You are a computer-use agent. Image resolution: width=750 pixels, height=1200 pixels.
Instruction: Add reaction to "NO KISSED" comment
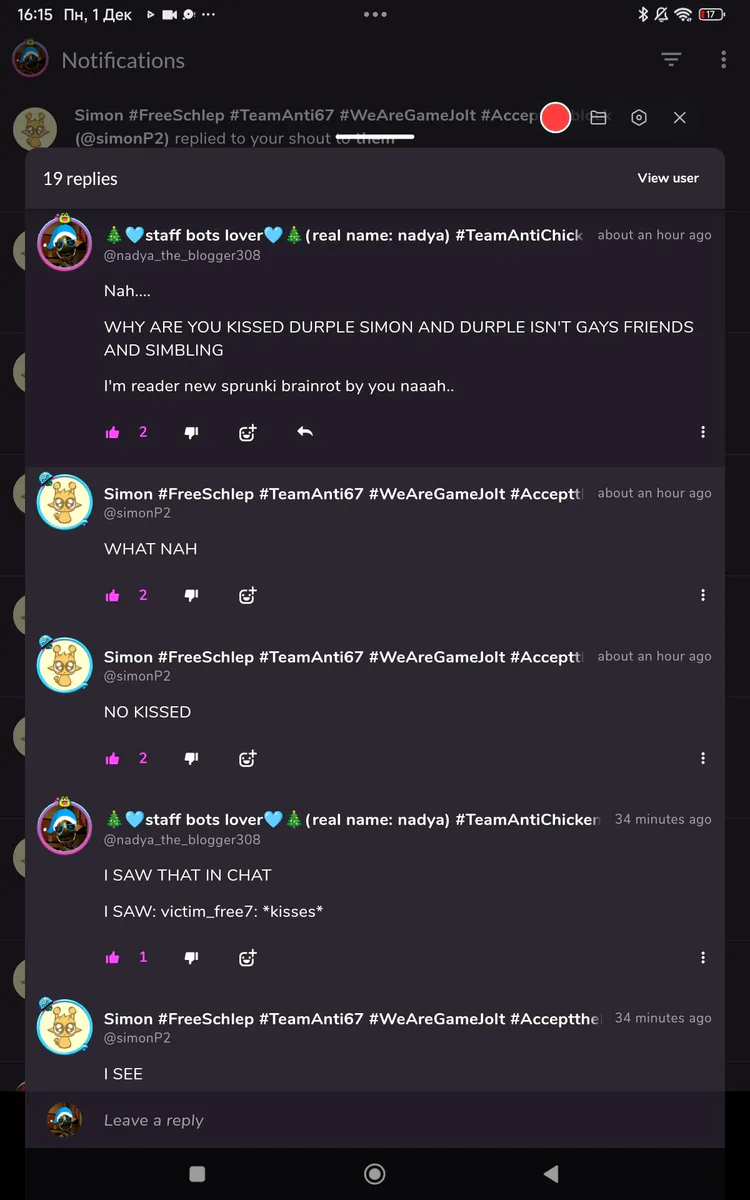pos(247,758)
